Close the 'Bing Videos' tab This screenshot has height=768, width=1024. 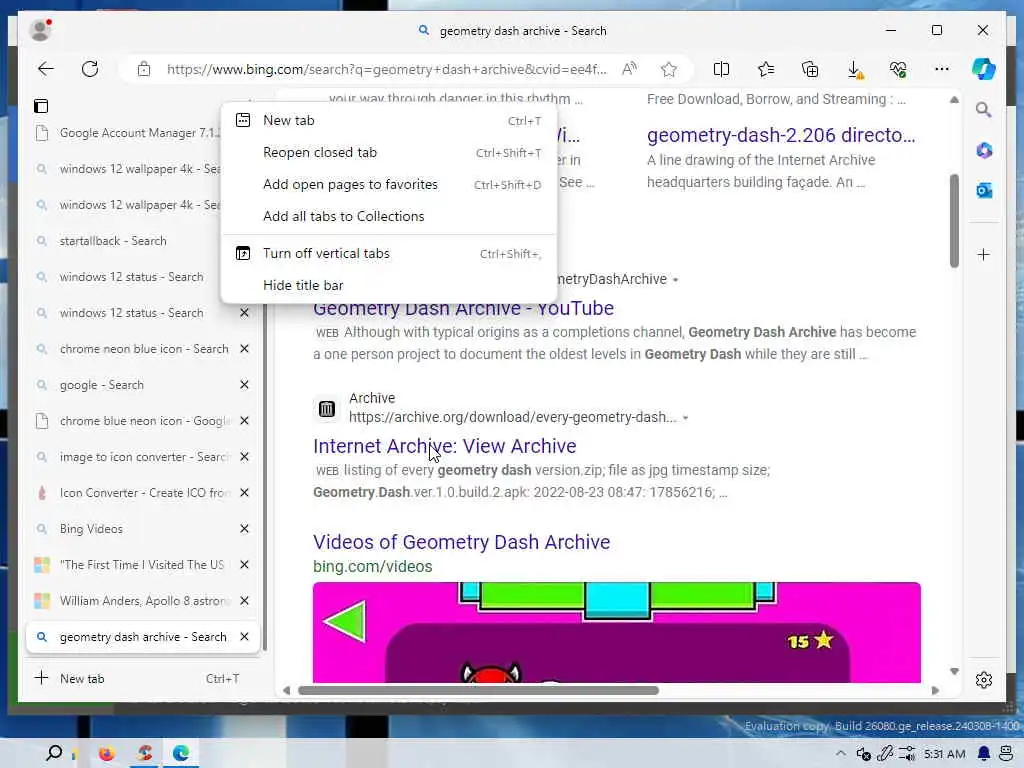tap(244, 528)
